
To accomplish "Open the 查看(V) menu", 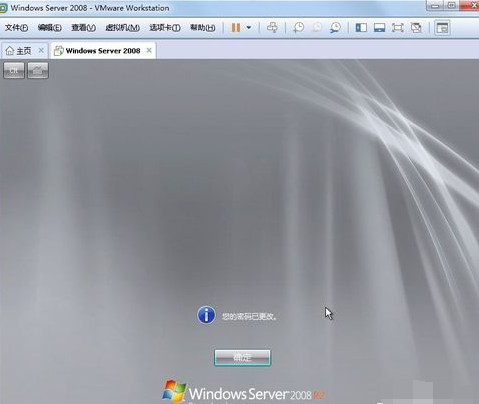I will click(x=83, y=27).
